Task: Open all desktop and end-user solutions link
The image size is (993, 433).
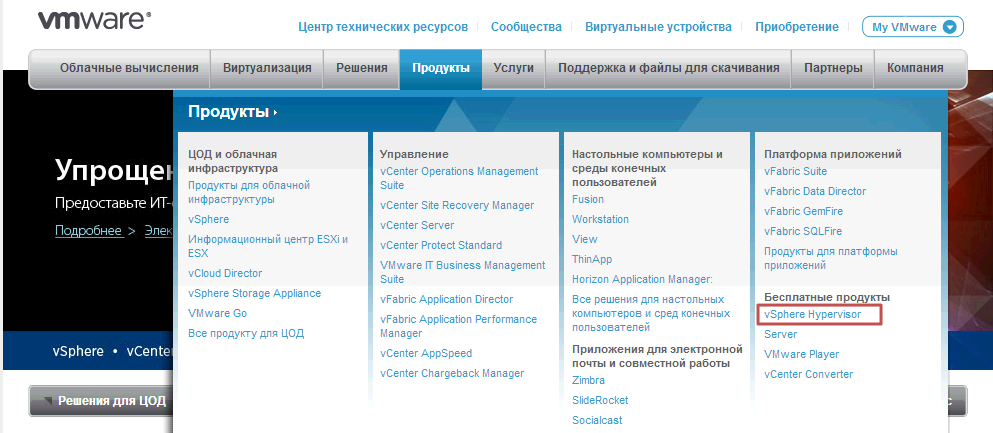Action: tap(651, 313)
